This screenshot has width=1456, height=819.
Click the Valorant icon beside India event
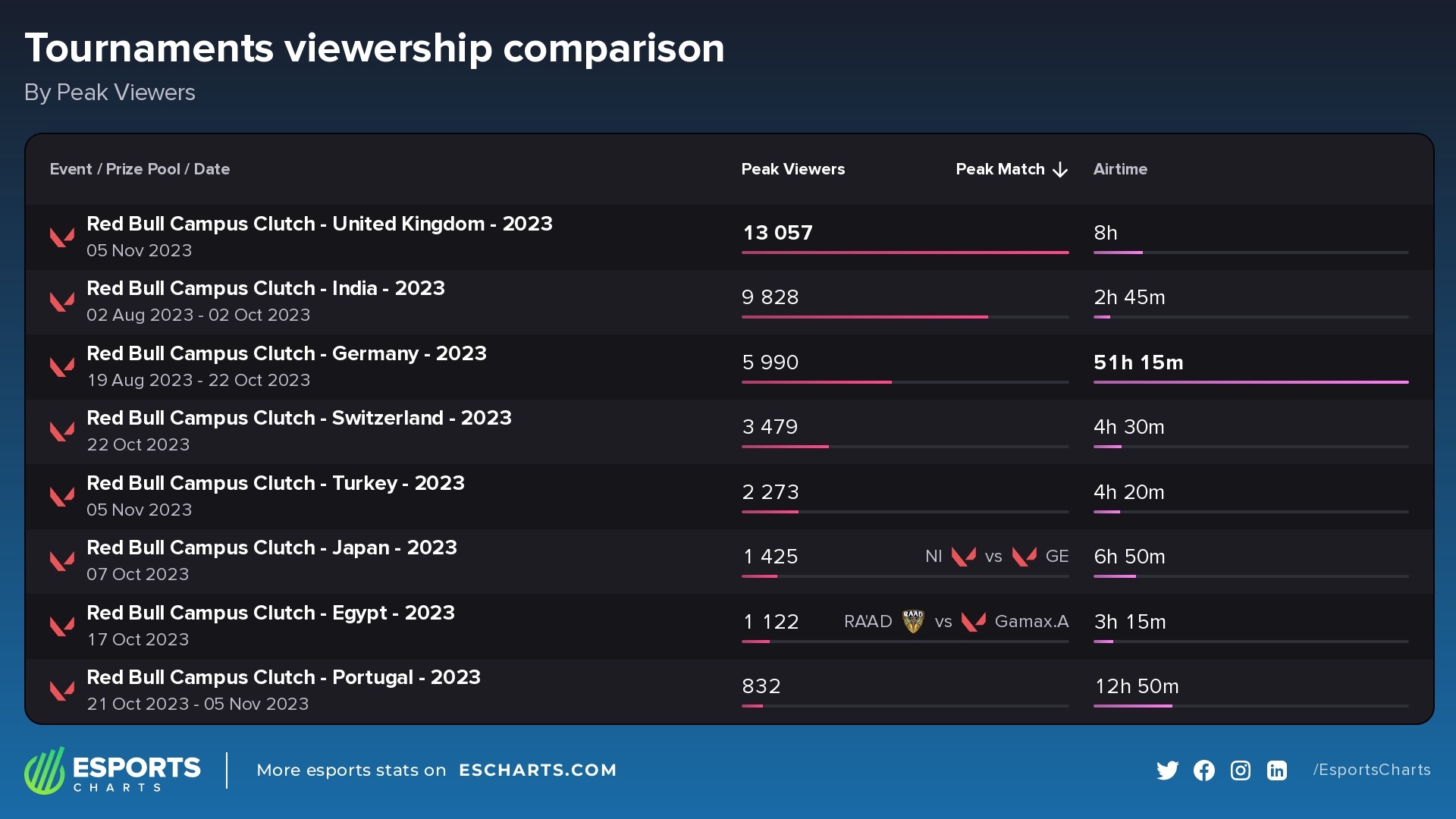(62, 302)
